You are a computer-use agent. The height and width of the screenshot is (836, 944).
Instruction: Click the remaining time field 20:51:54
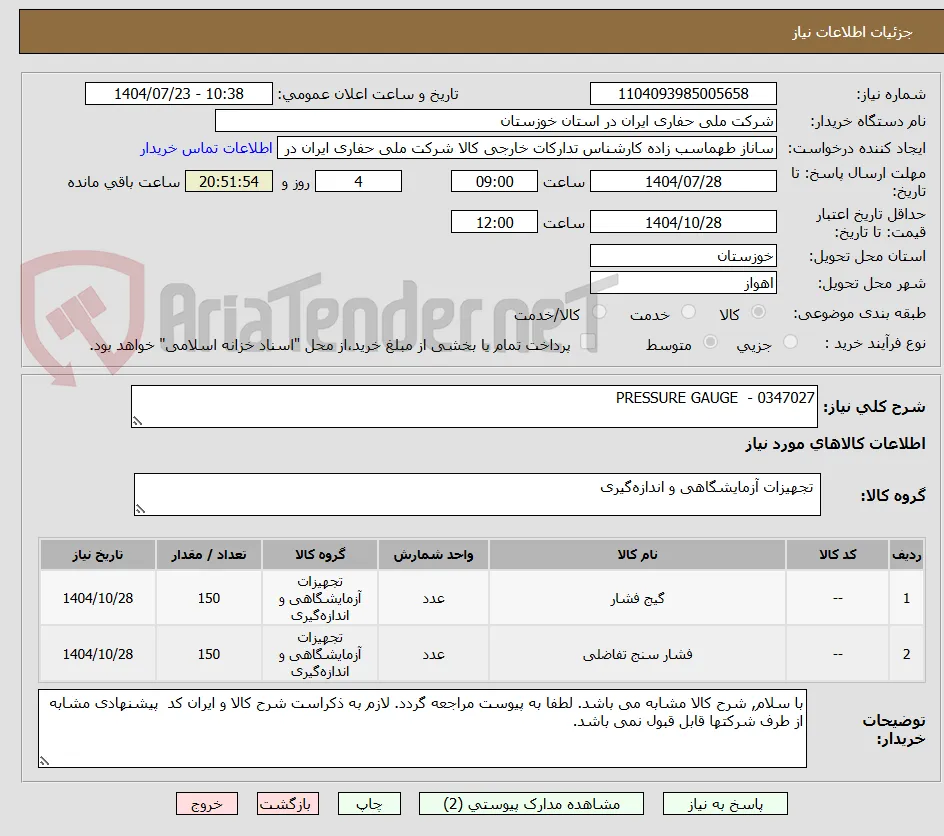coord(229,181)
